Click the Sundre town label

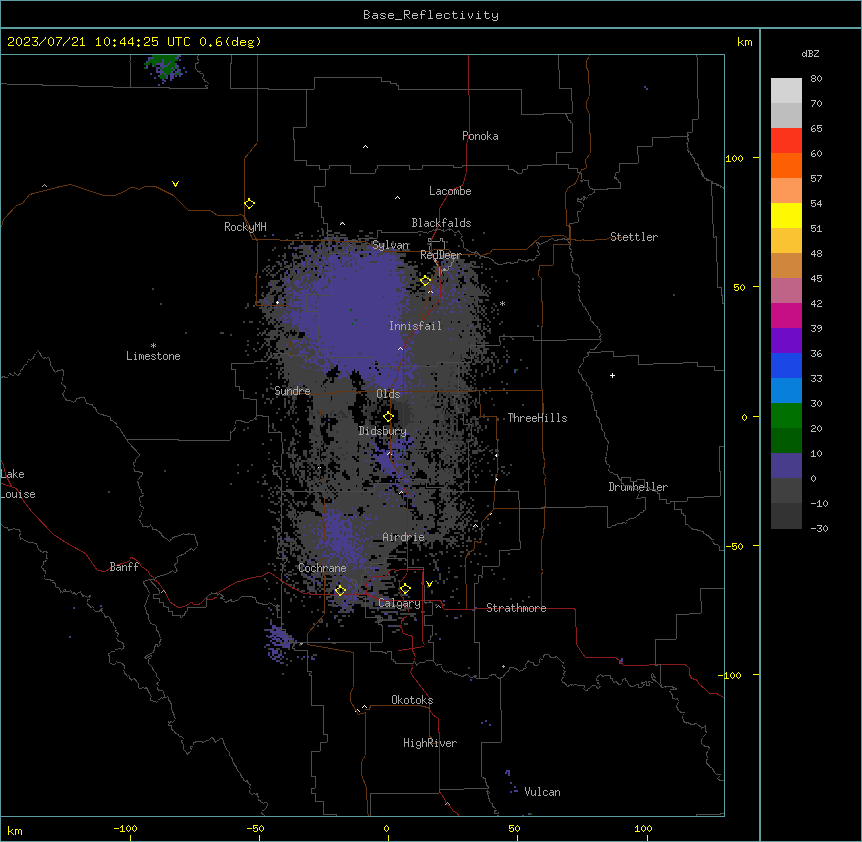click(292, 391)
